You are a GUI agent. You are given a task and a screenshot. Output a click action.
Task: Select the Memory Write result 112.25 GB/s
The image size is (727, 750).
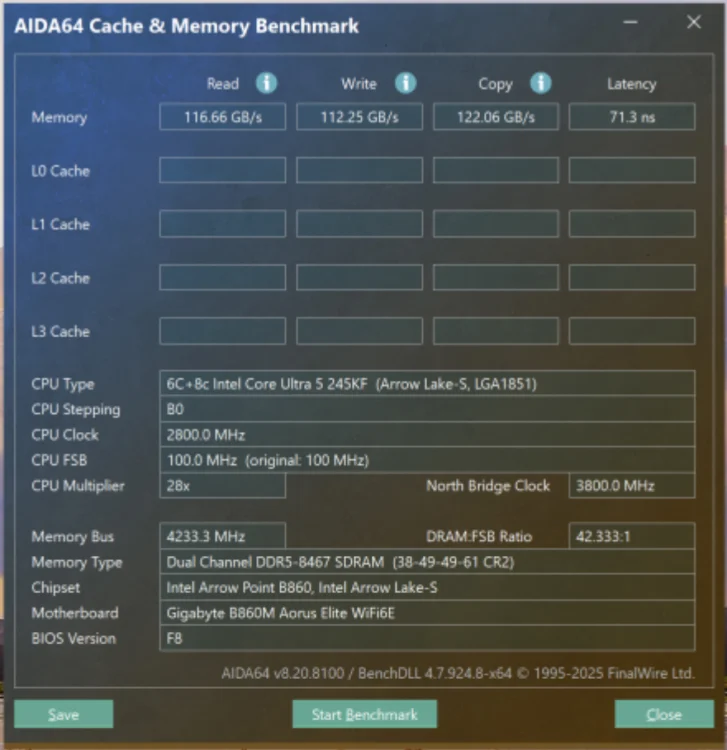click(359, 117)
